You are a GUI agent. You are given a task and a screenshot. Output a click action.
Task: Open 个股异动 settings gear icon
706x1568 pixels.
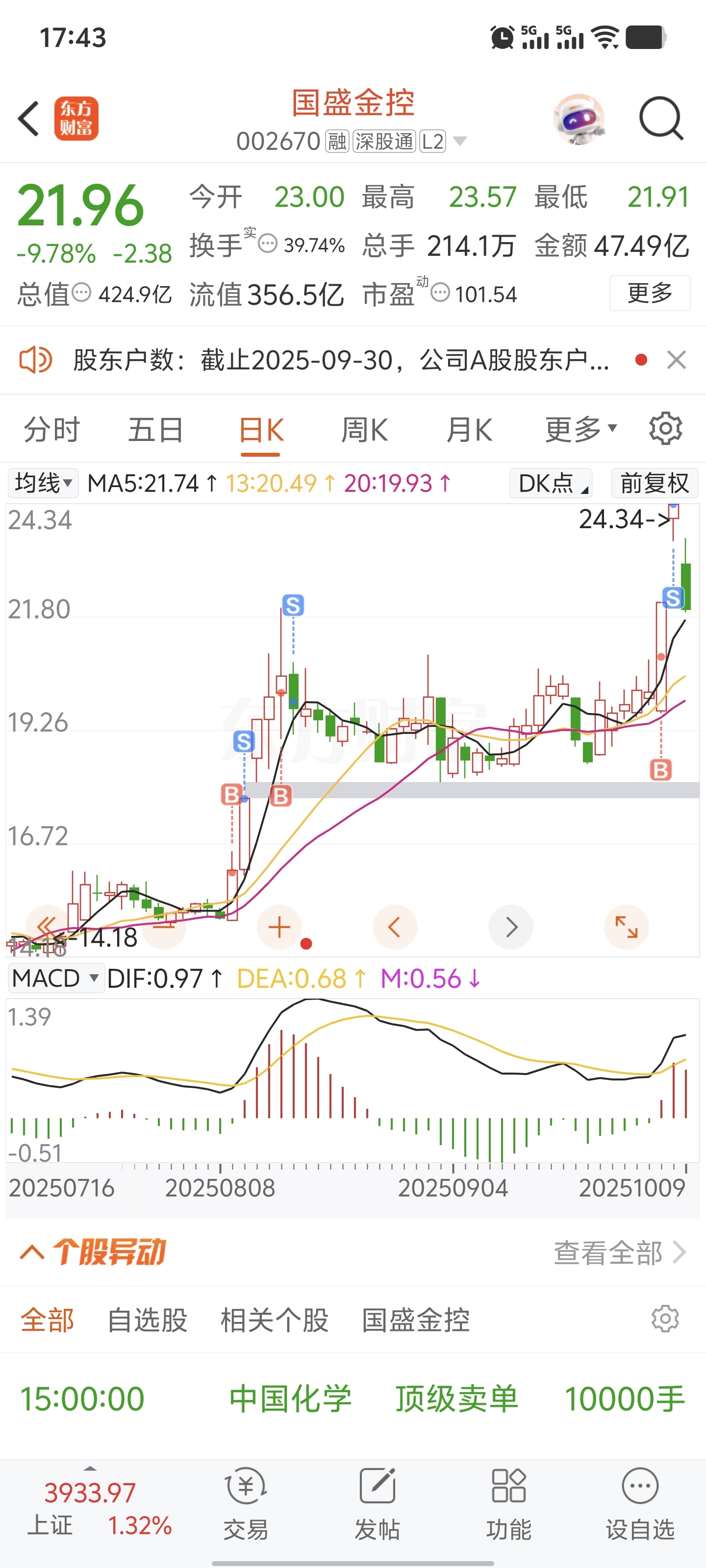[x=665, y=1319]
